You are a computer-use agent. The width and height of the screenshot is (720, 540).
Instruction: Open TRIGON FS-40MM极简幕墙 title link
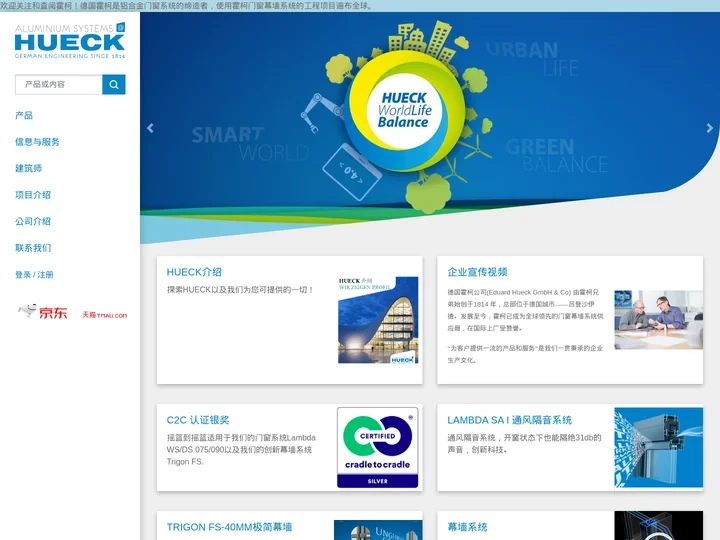click(x=229, y=527)
